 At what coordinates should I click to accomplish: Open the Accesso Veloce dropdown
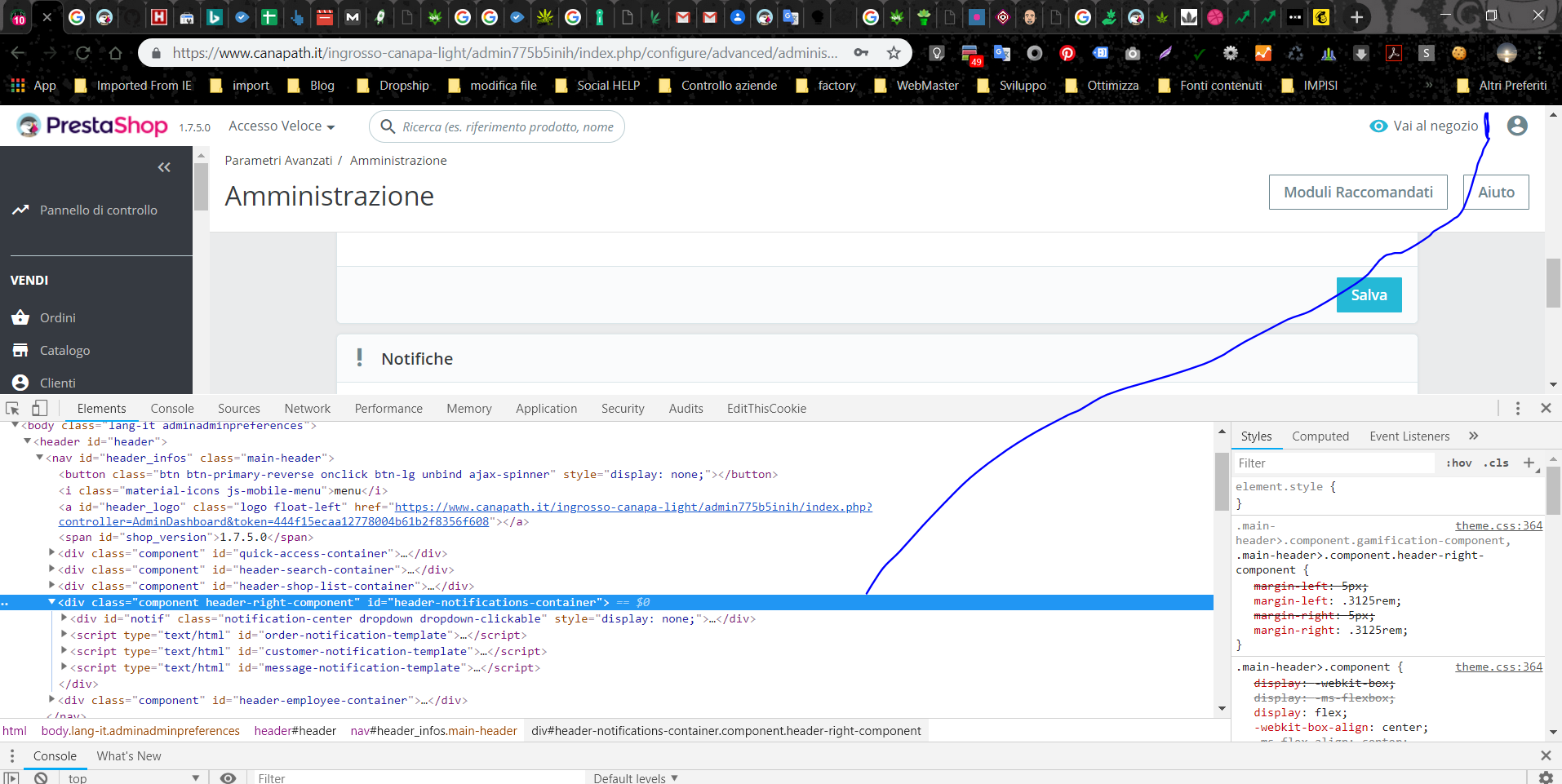point(282,126)
